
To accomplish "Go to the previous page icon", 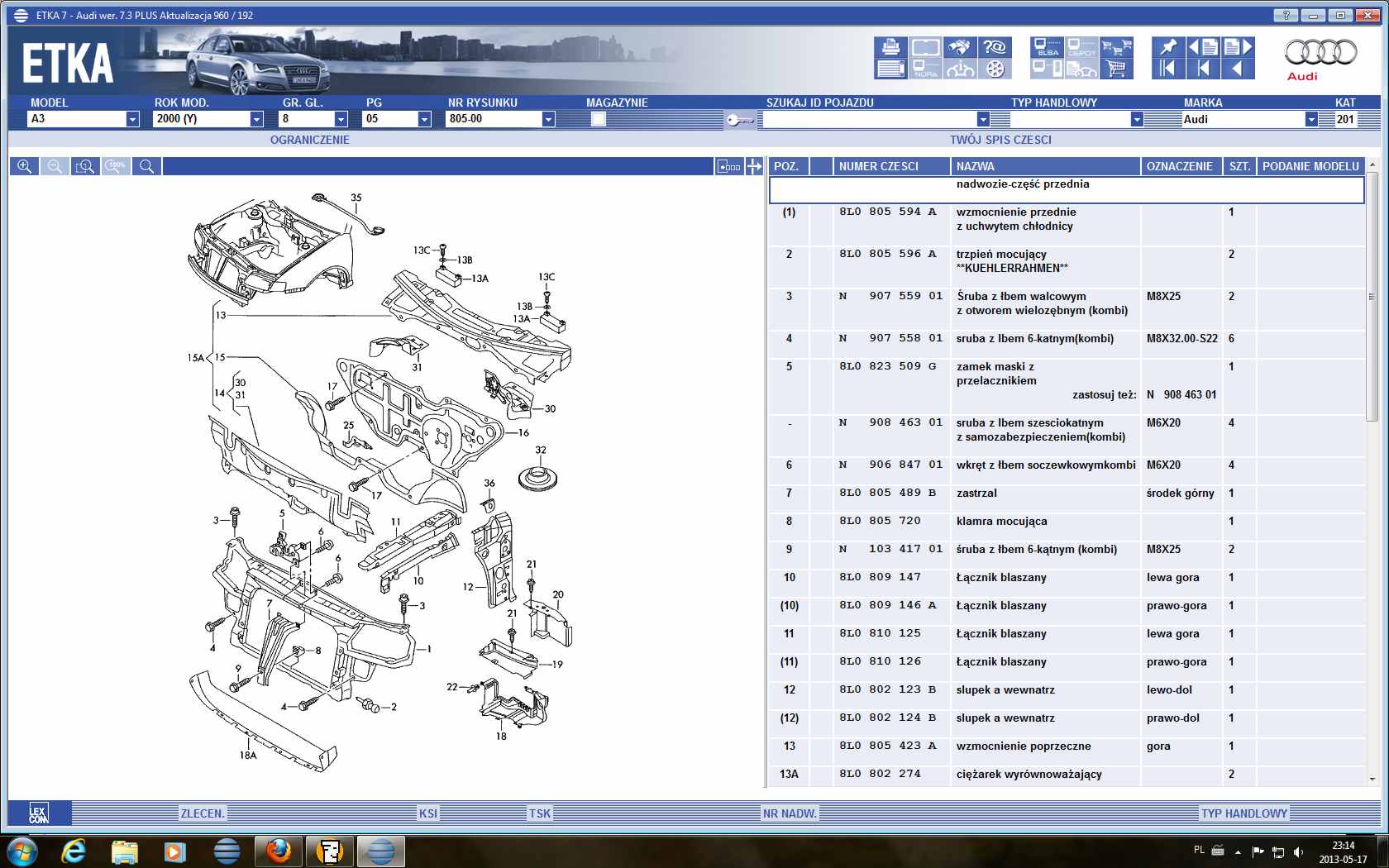I will [1203, 47].
